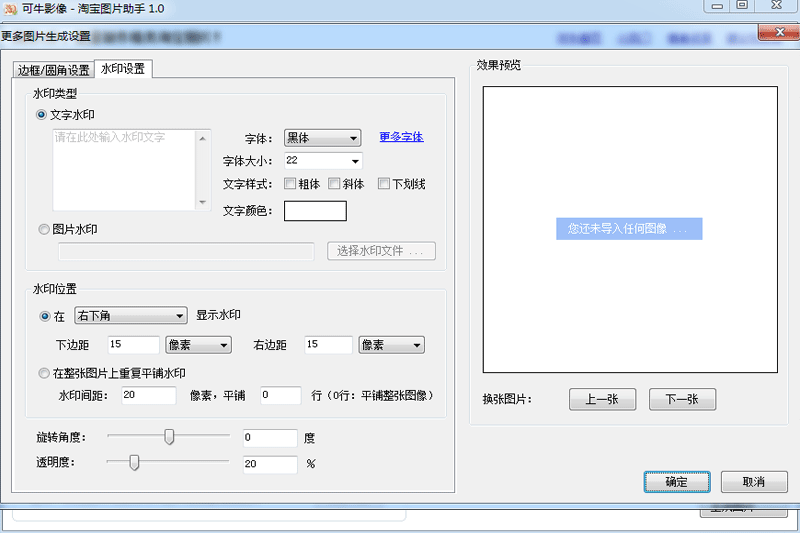
Task: Click the 更多字体 link
Action: point(402,137)
